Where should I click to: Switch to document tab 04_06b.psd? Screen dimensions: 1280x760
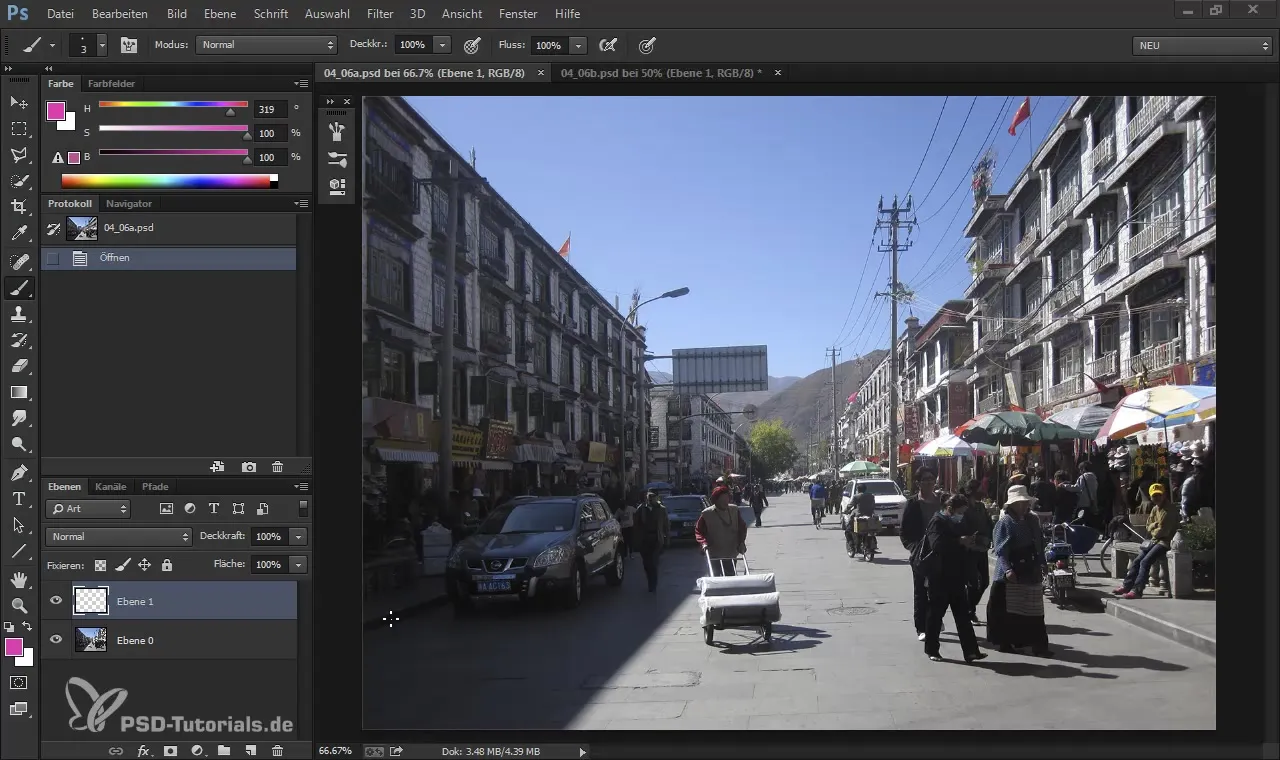pyautogui.click(x=661, y=73)
